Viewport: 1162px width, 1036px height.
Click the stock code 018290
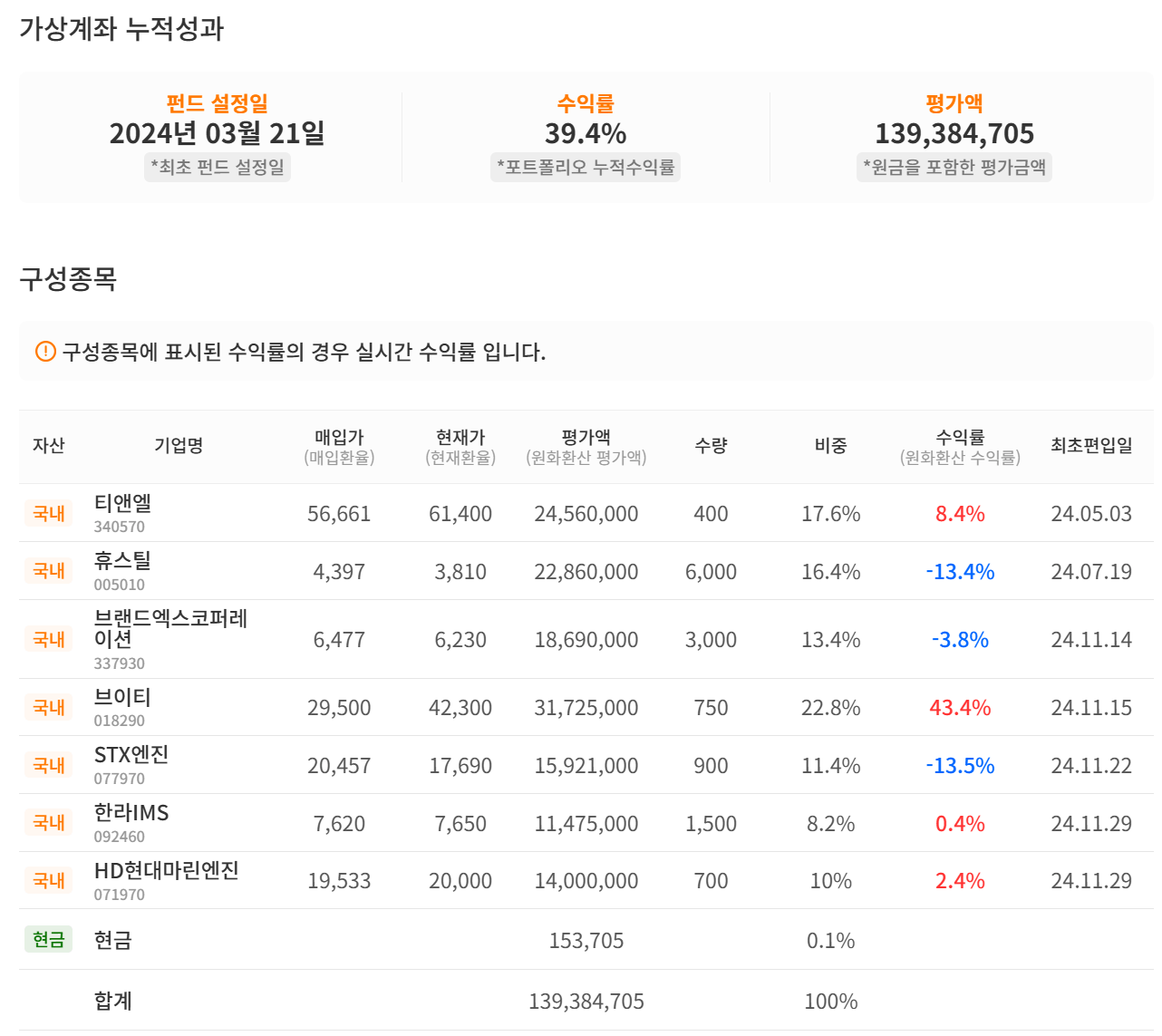pos(120,721)
